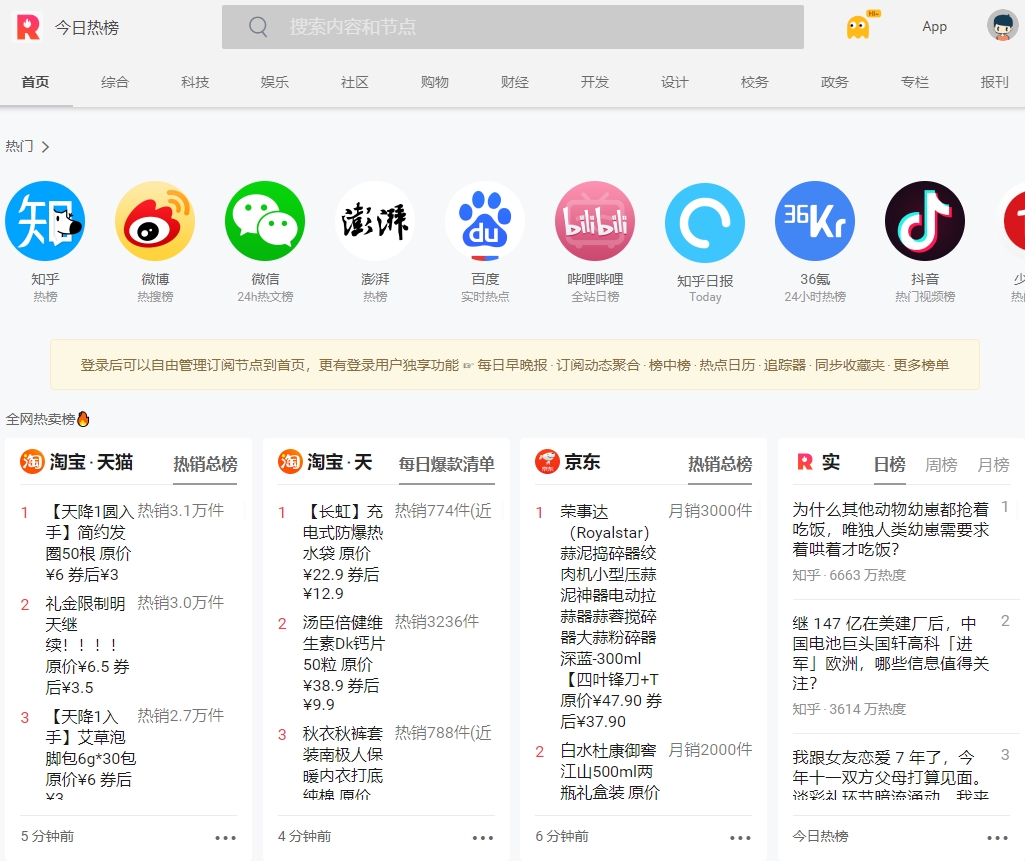Select the 周榜 weekly ranking tab
Viewport: 1025px width, 861px height.
pos(941,465)
